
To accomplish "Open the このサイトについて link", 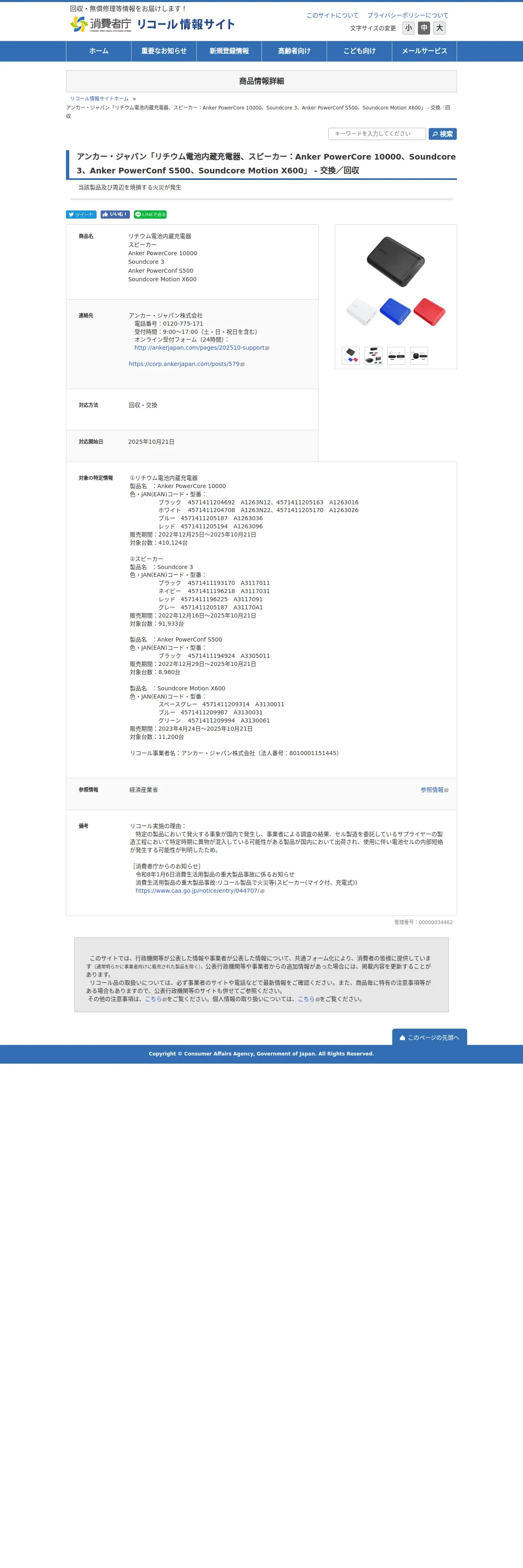I will point(332,15).
